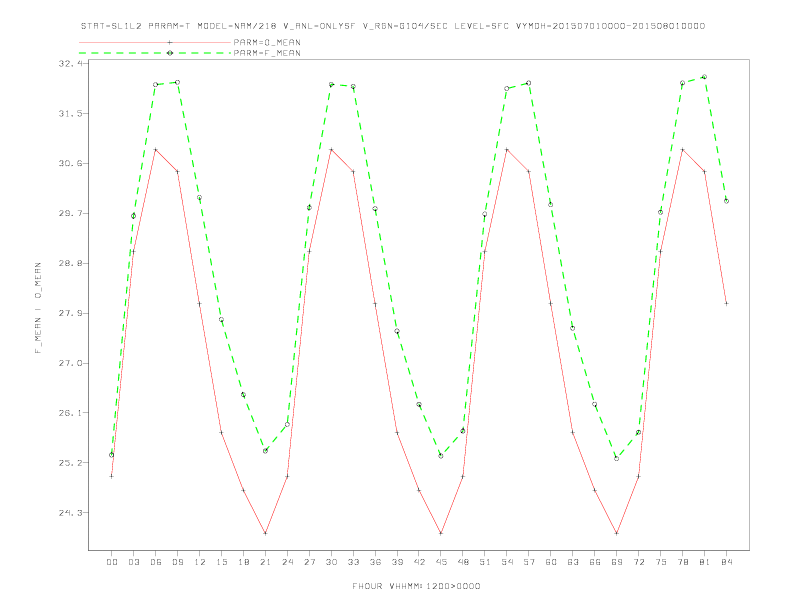The image size is (792, 612).
Task: Click x-axis forecast hour label 12
Action: click(200, 562)
